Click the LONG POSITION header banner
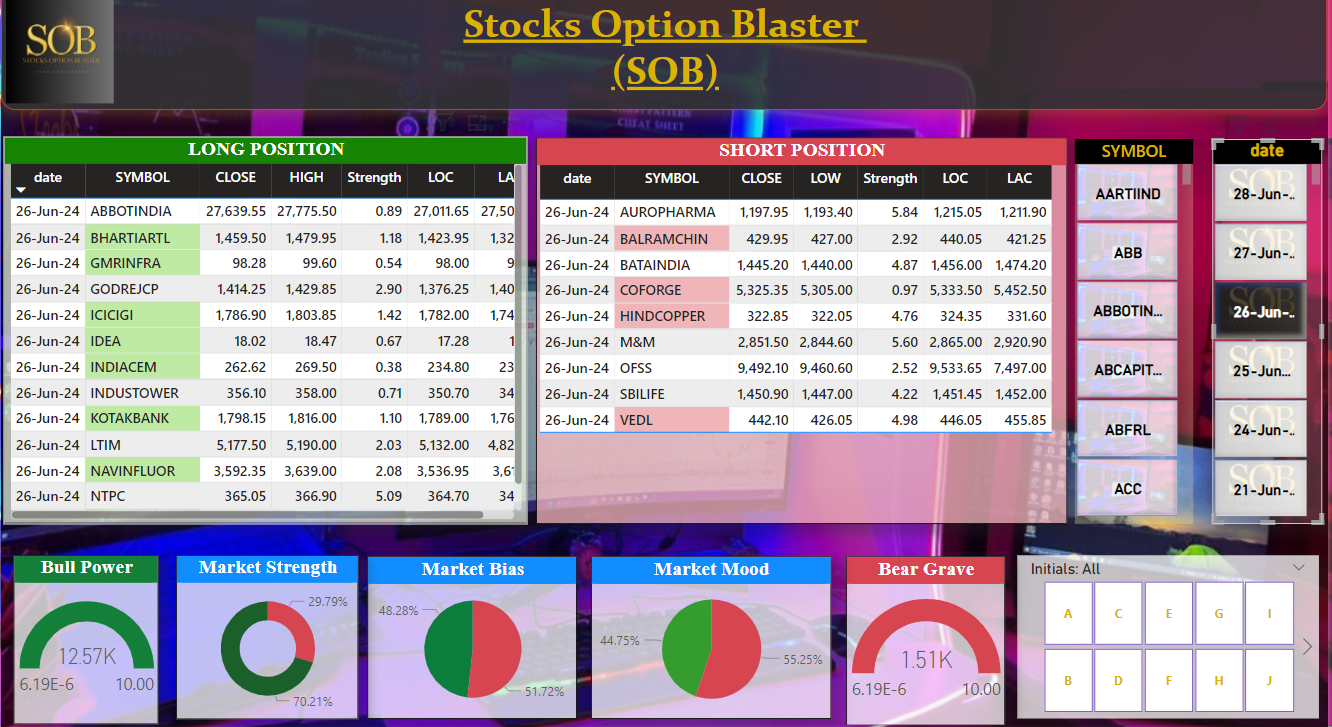Image resolution: width=1332 pixels, height=727 pixels. [x=266, y=150]
